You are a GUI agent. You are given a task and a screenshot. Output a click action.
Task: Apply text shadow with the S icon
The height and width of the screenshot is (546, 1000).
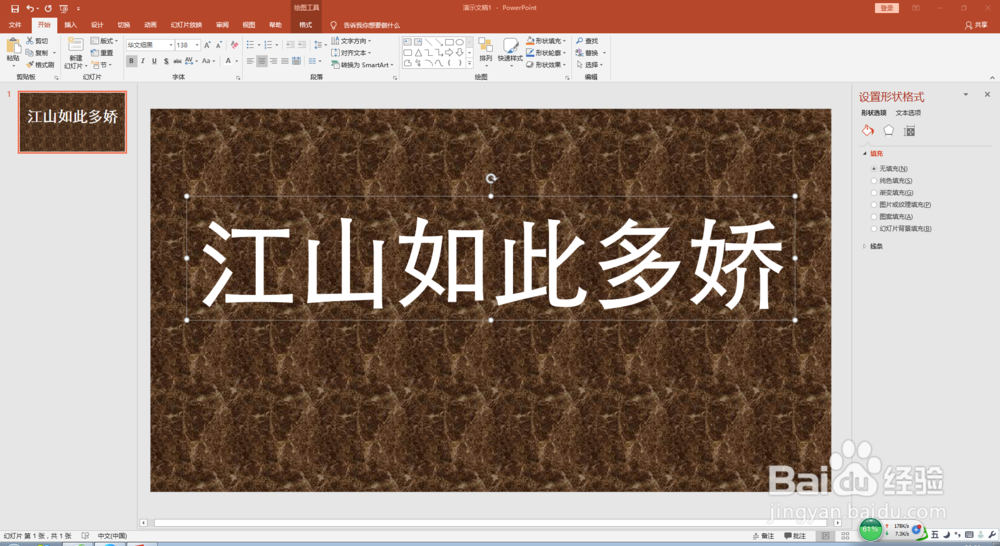coord(166,61)
